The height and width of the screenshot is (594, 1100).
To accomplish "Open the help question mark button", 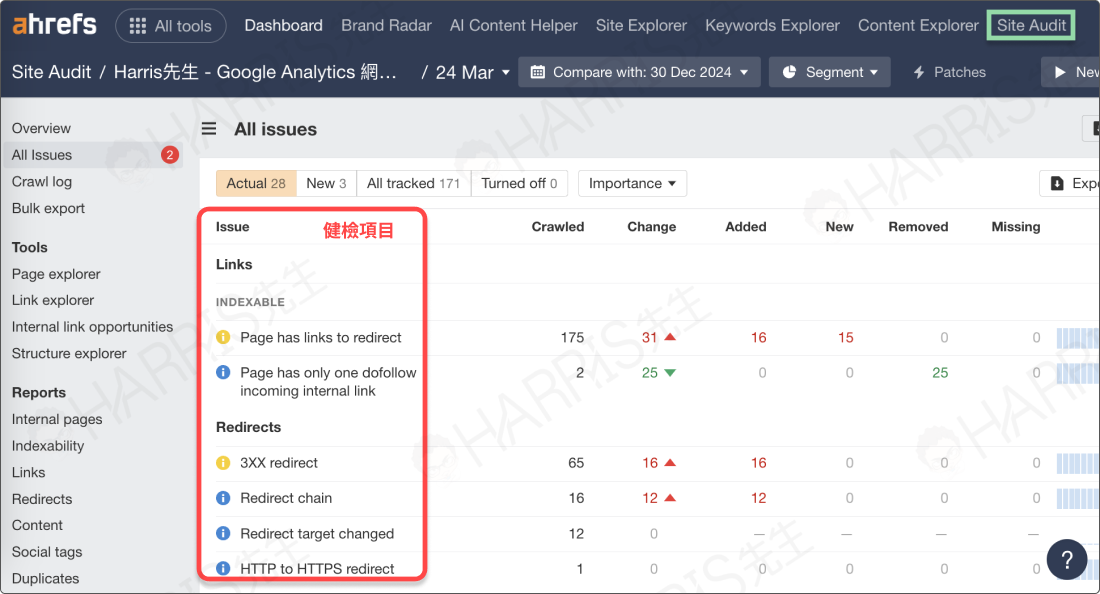I will point(1066,560).
